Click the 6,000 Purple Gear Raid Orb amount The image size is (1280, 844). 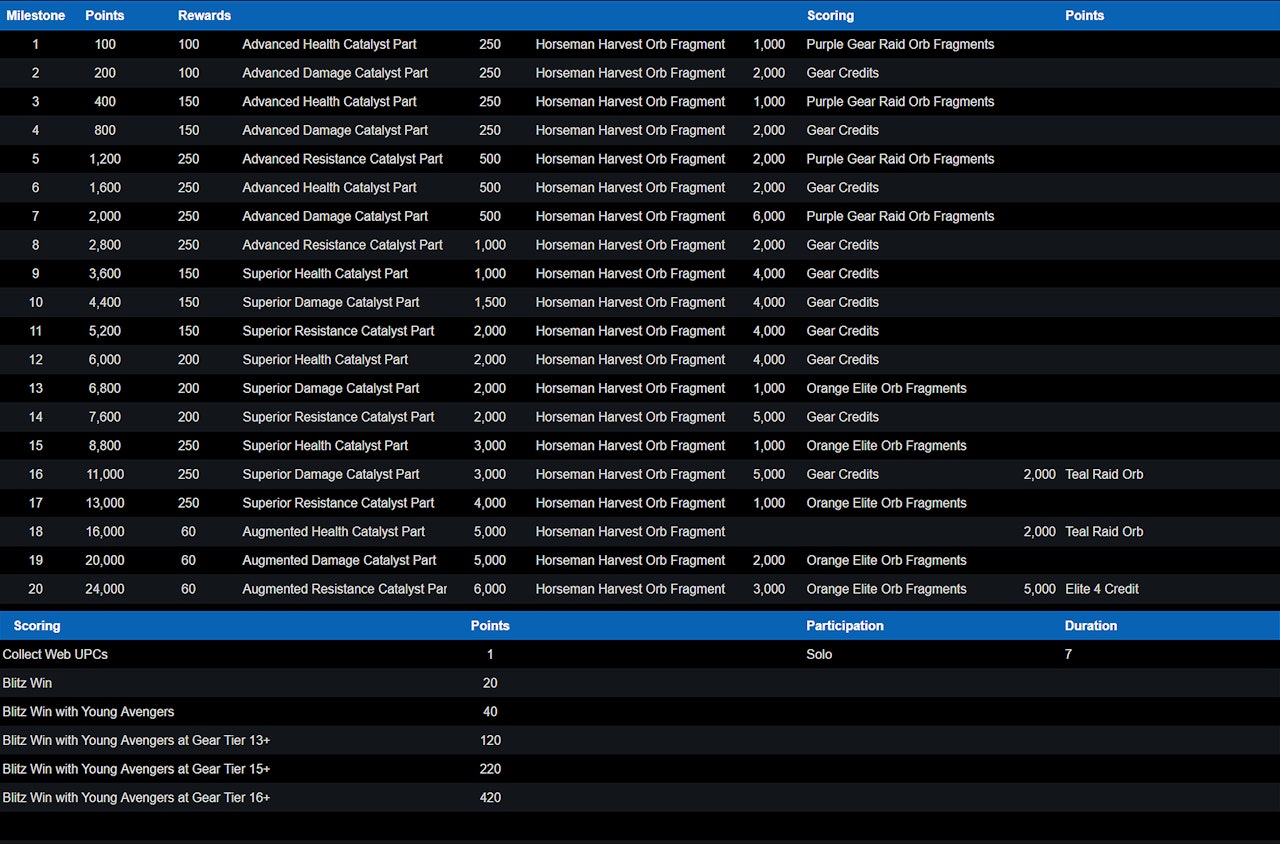(768, 216)
